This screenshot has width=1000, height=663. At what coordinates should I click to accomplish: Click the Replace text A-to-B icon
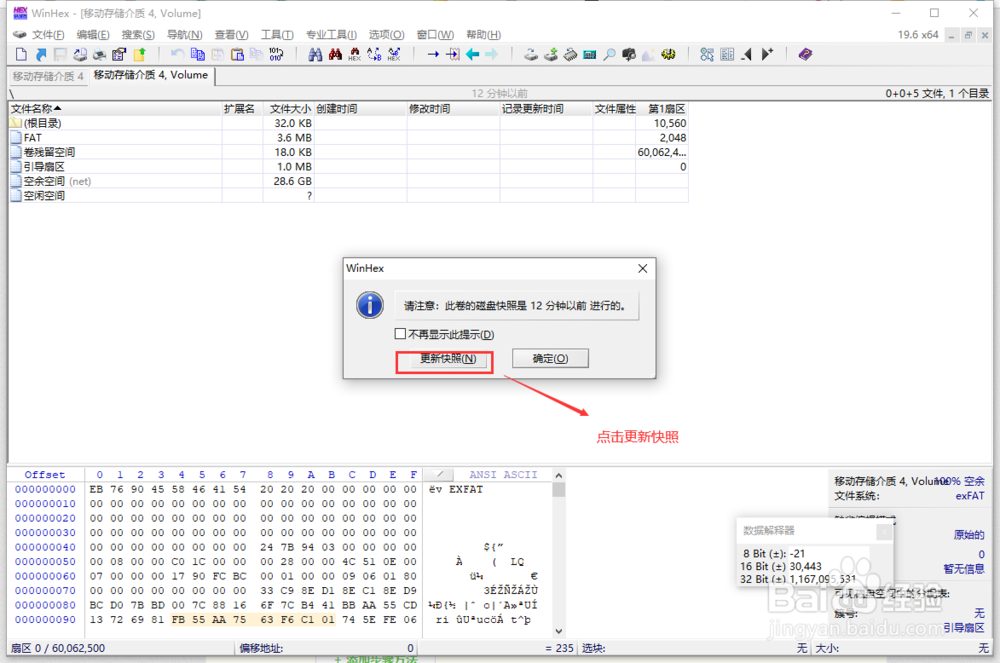374,54
